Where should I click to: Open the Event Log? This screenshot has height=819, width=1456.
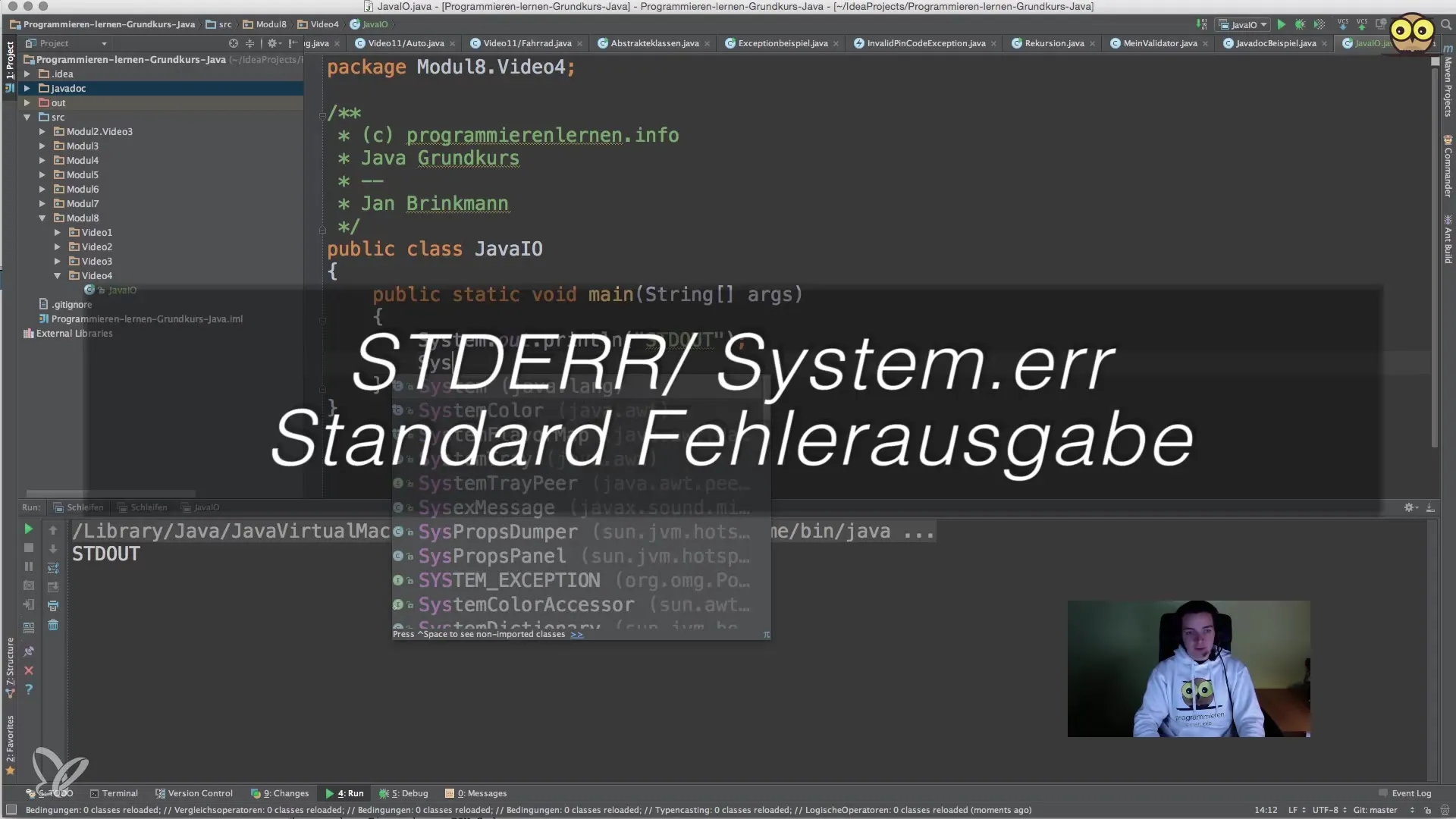tap(1404, 793)
